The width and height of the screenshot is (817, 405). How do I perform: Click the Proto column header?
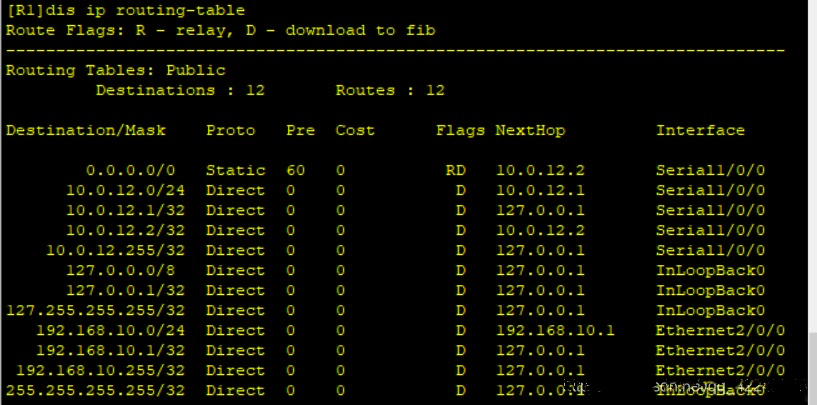coord(230,130)
